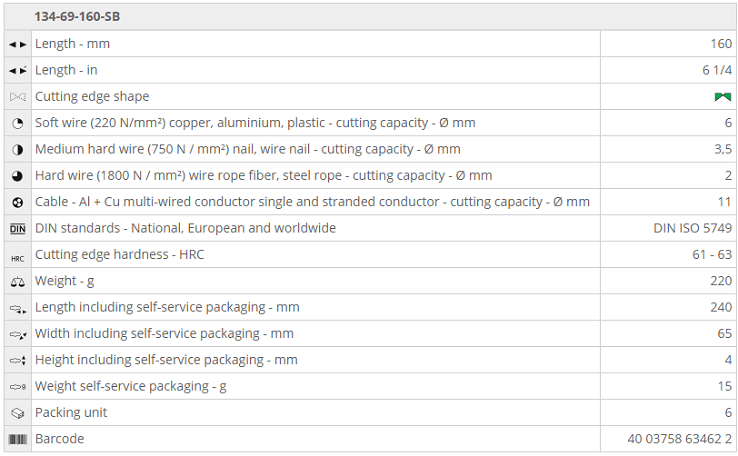Click the length in mm arrows icon
The width and height of the screenshot is (738, 456).
pyautogui.click(x=17, y=44)
